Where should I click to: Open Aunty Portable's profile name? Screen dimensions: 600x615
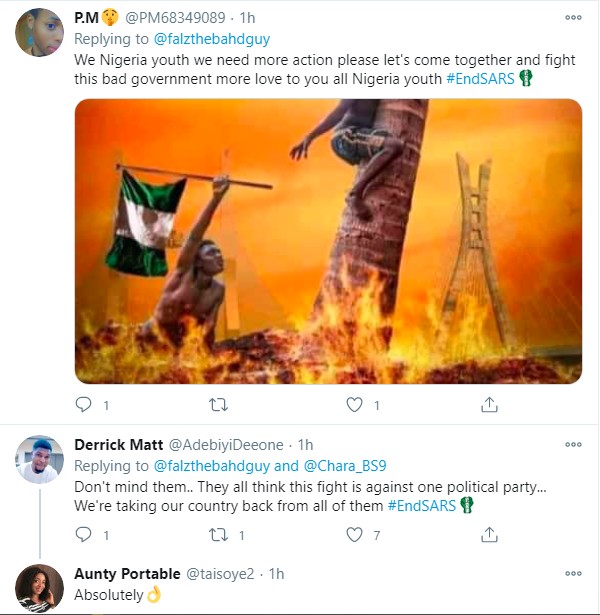[127, 573]
